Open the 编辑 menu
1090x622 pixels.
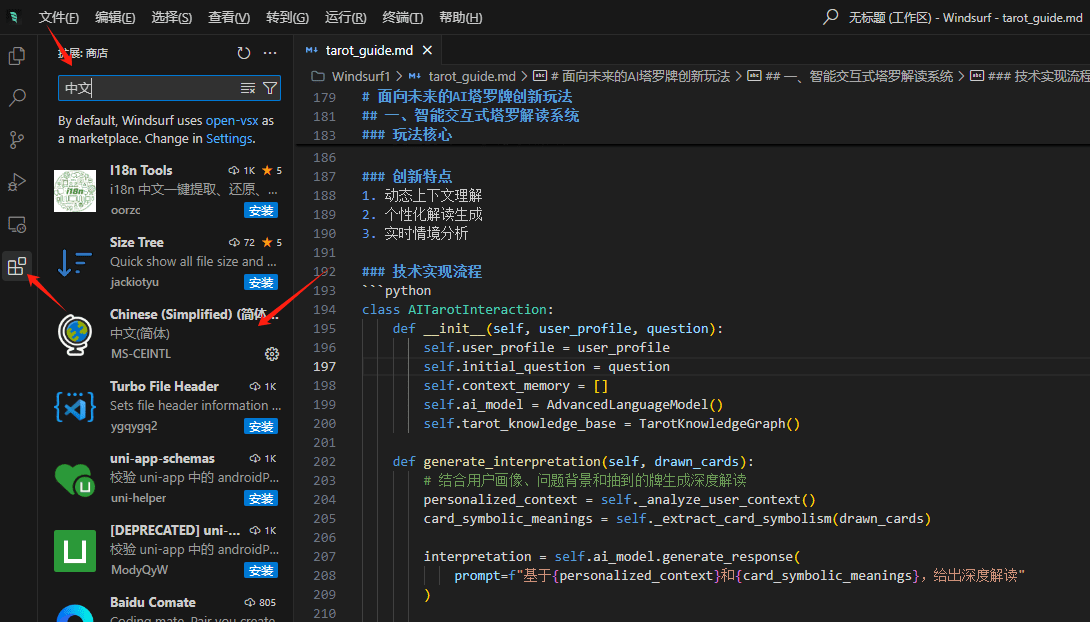(115, 17)
